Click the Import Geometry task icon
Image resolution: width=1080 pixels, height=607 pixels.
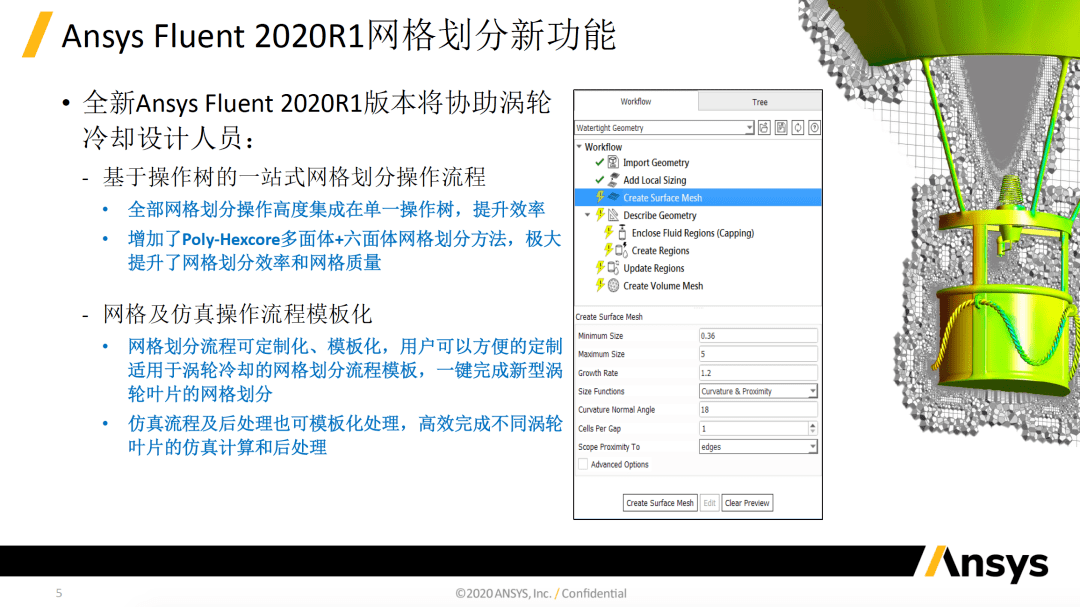pyautogui.click(x=613, y=163)
